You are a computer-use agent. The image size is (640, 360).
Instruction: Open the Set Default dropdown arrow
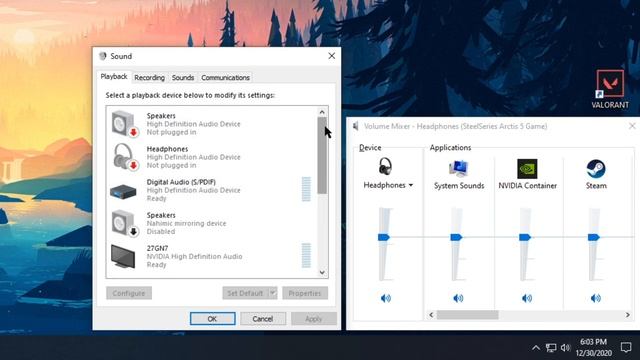(273, 293)
